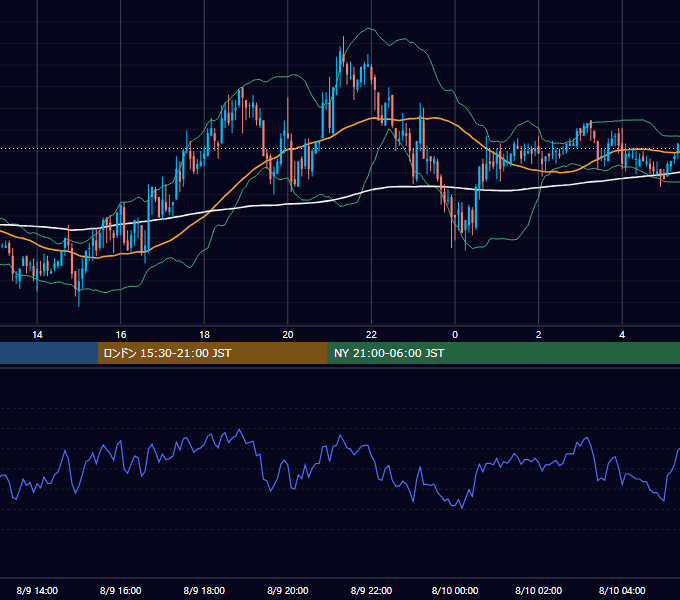Select the blue session bar before ロンドン

pyautogui.click(x=49, y=353)
